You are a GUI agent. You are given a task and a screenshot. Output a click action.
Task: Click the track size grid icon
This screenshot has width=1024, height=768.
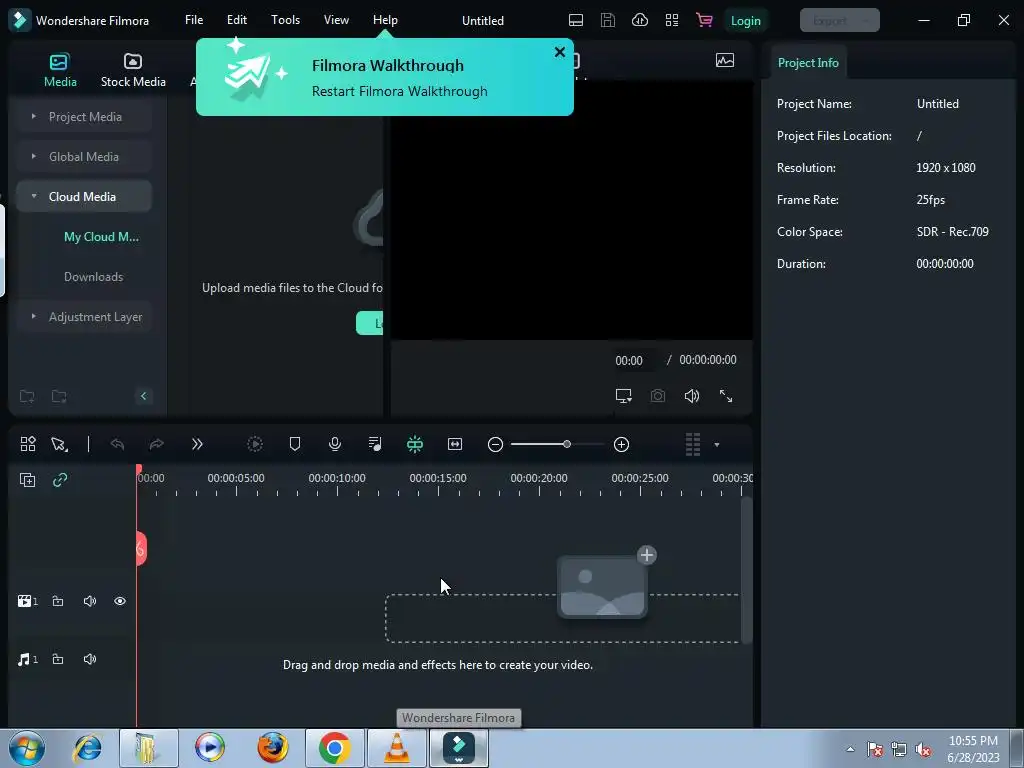pyautogui.click(x=693, y=444)
